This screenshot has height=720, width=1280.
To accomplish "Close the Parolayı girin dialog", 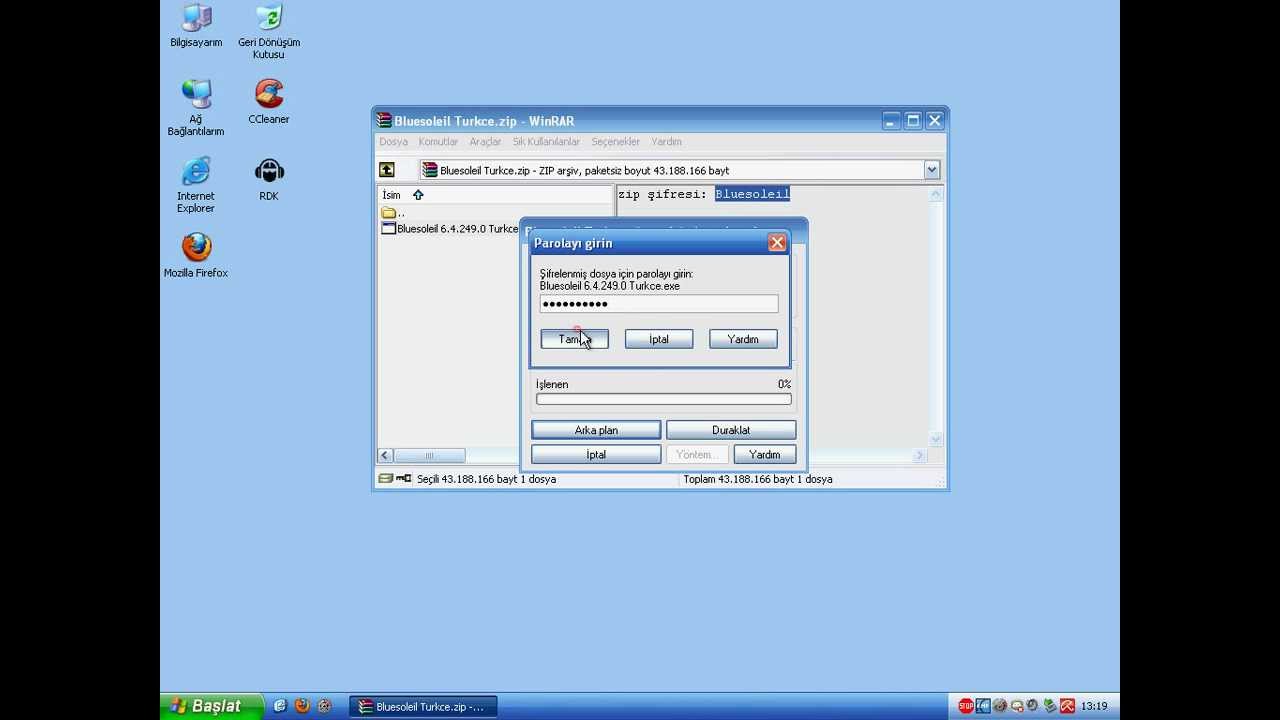I will [777, 243].
